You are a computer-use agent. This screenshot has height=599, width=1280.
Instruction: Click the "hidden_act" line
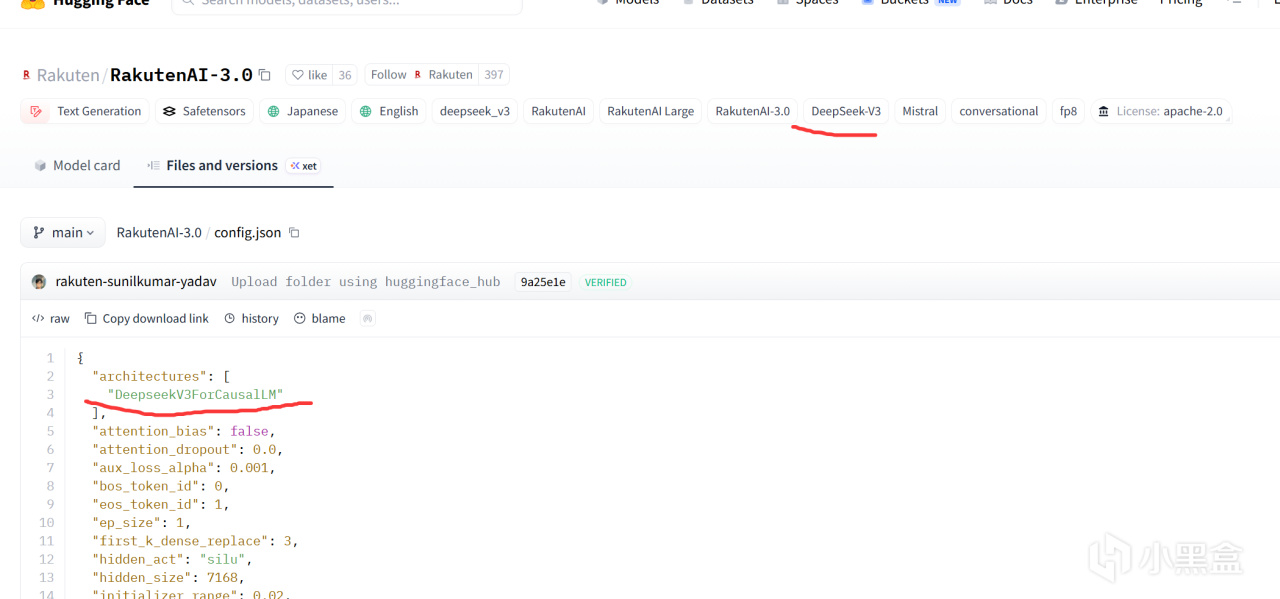[172, 559]
